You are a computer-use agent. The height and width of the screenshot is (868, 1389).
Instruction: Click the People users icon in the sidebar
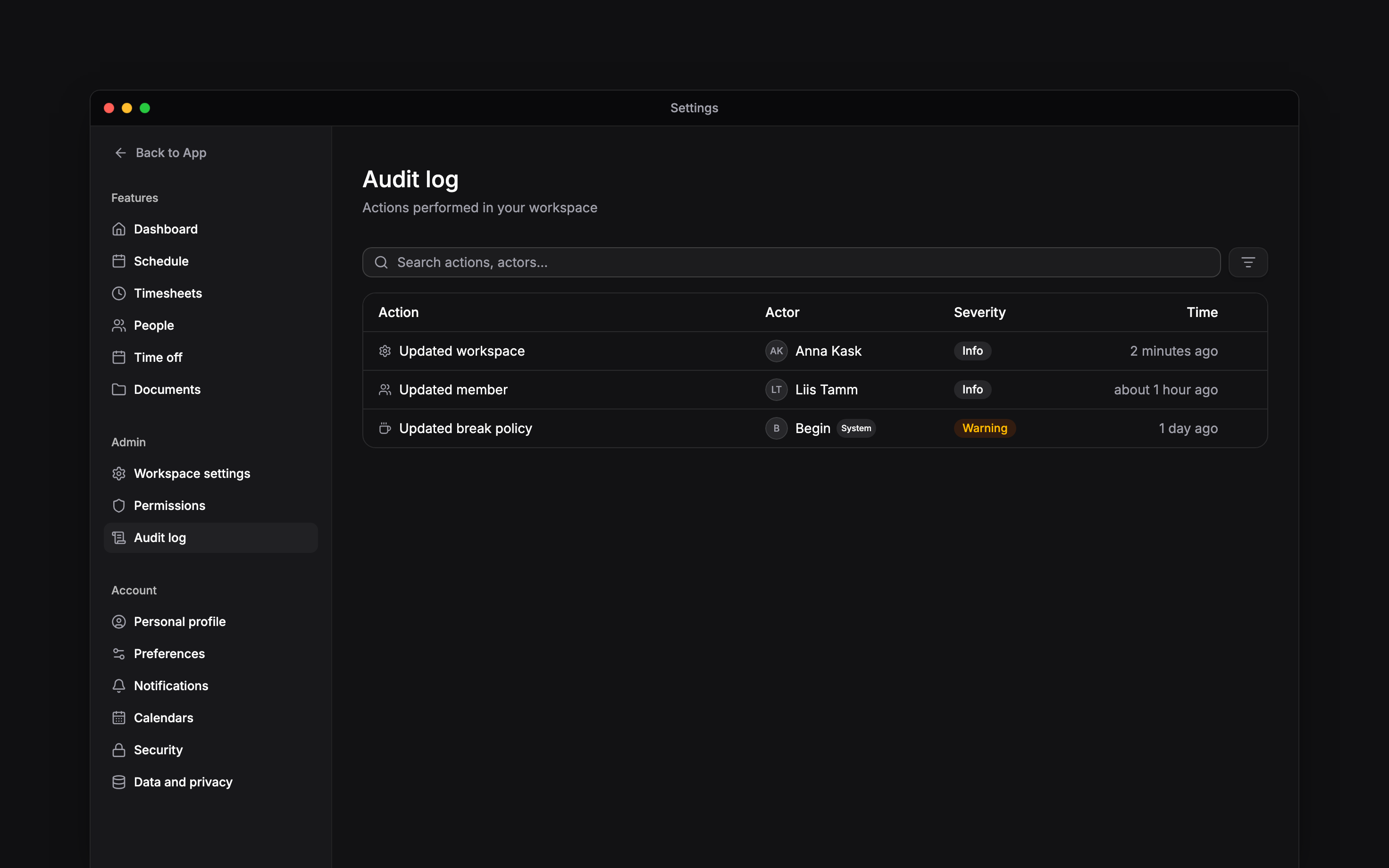pos(119,325)
